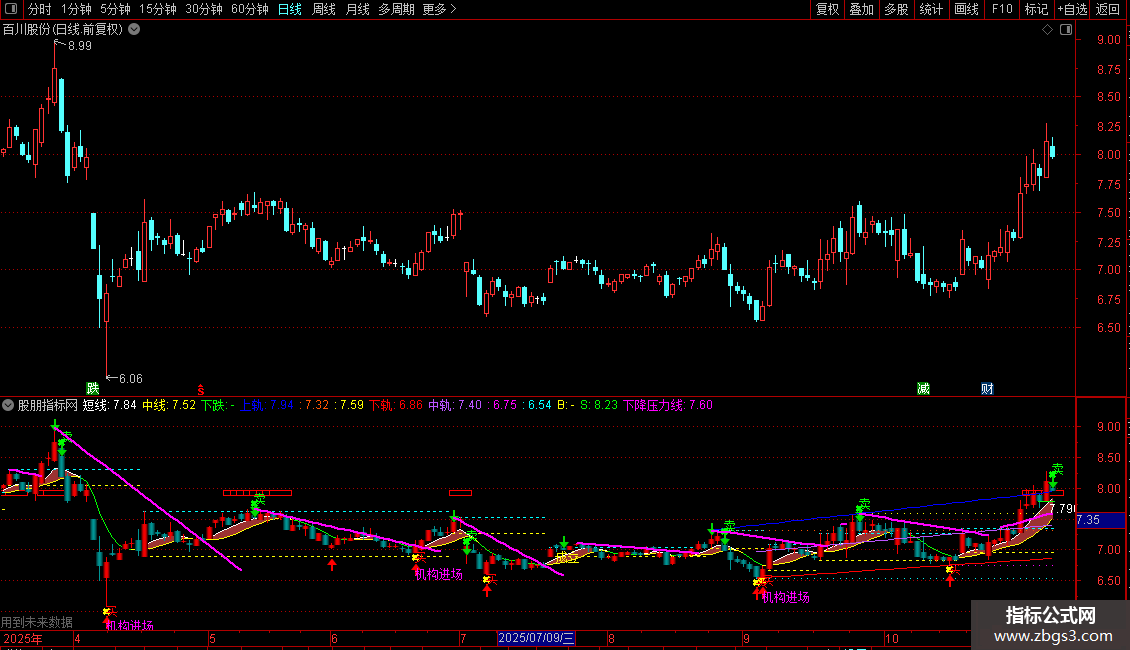Switch to the 30分钟 period
Viewport: 1130px width, 650px height.
(x=203, y=9)
